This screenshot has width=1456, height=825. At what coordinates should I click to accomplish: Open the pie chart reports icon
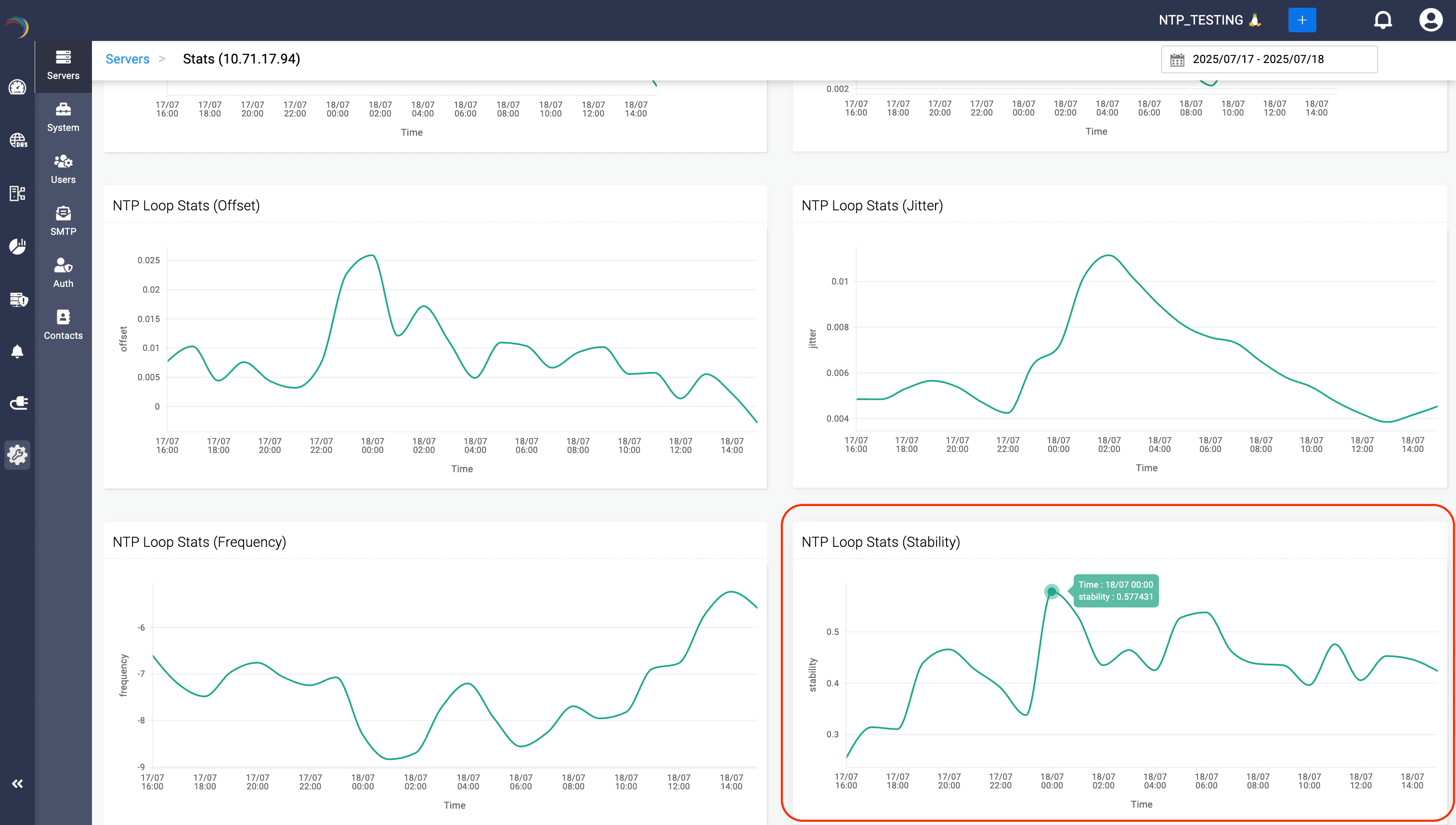tap(17, 246)
